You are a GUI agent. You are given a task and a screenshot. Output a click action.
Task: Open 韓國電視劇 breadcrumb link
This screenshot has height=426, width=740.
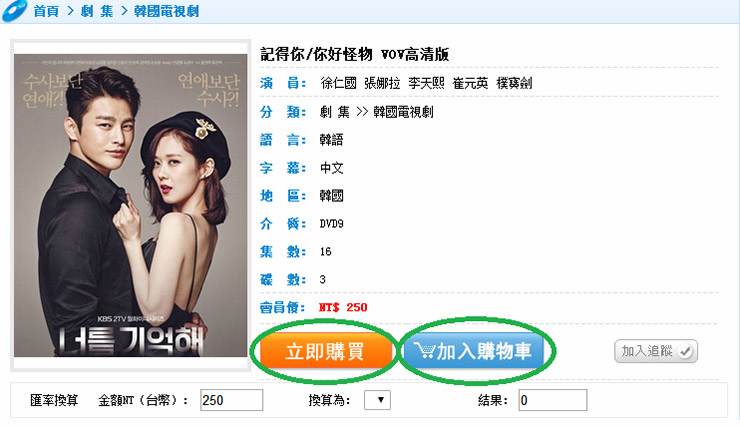click(x=166, y=11)
